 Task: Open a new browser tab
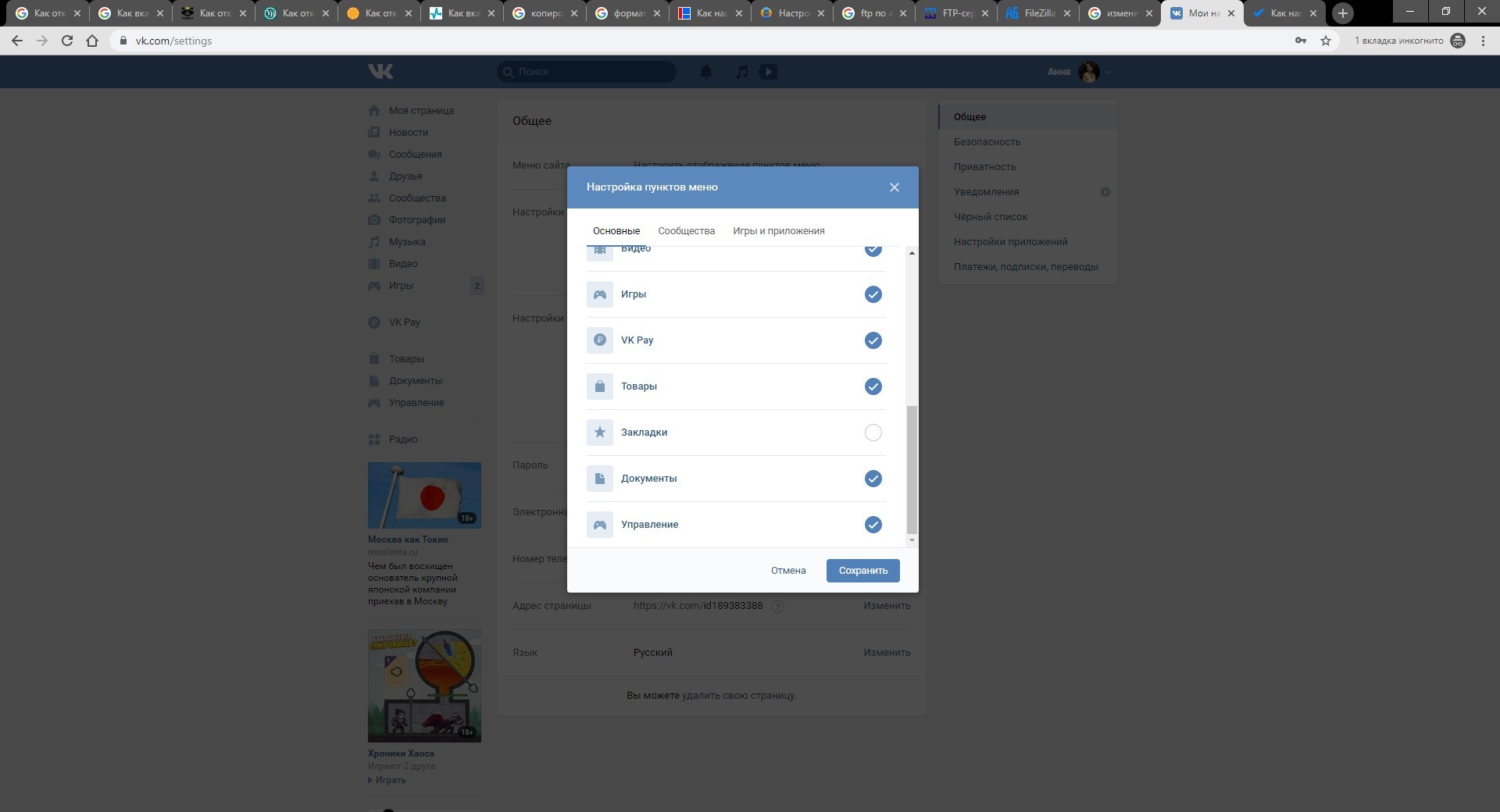pyautogui.click(x=1343, y=13)
